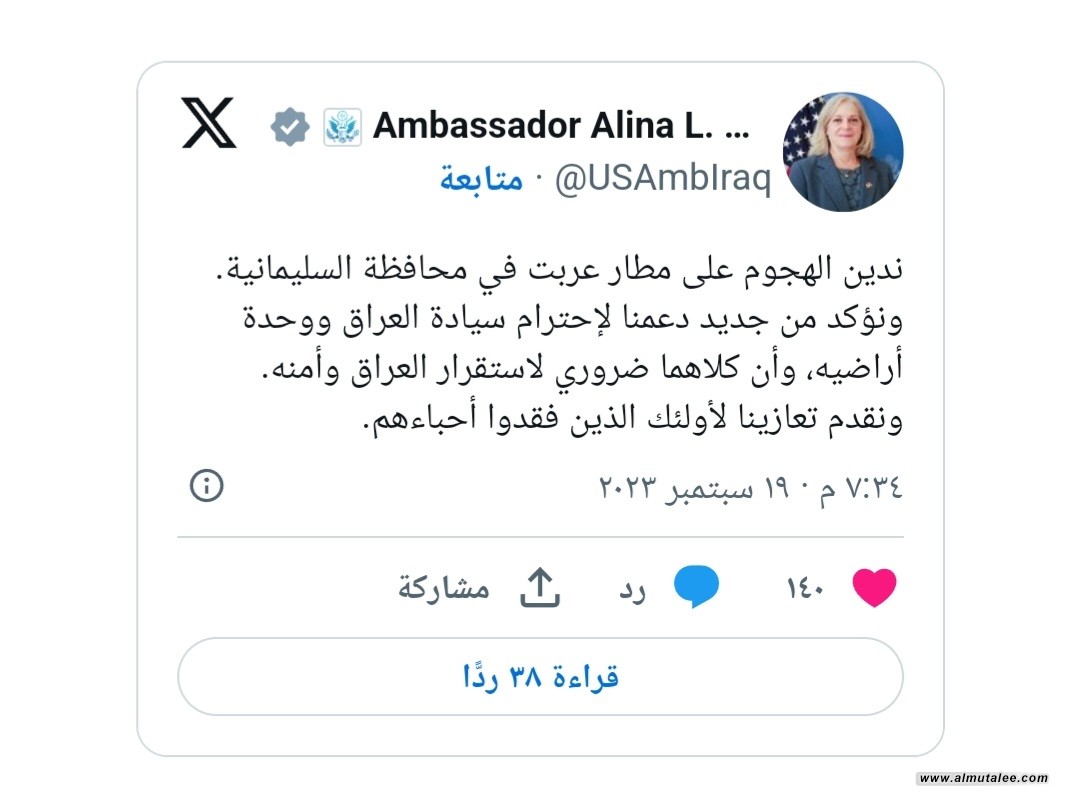
Task: Click the ١٤٠ likes count
Action: click(804, 588)
